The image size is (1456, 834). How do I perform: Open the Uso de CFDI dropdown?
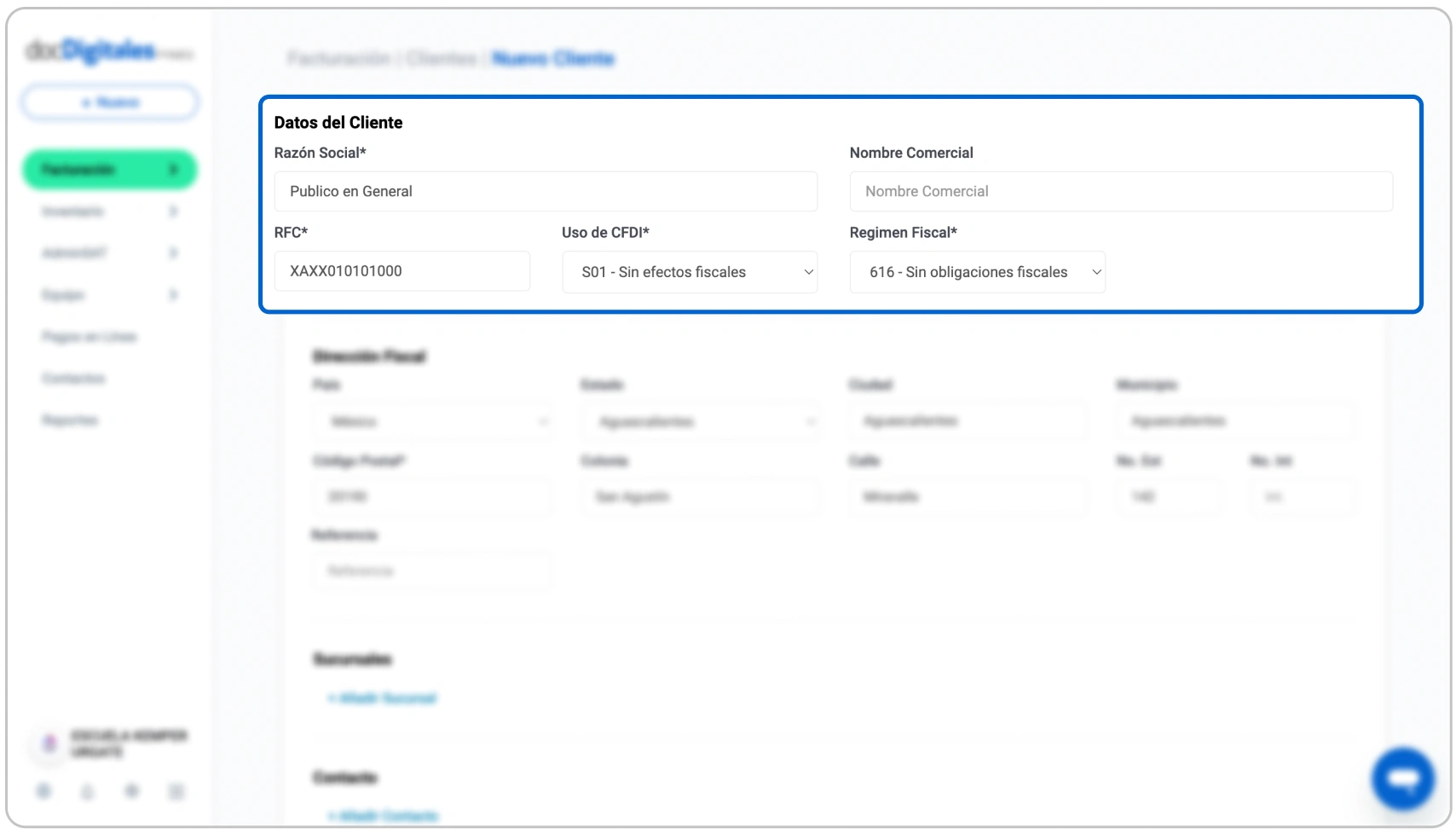690,272
